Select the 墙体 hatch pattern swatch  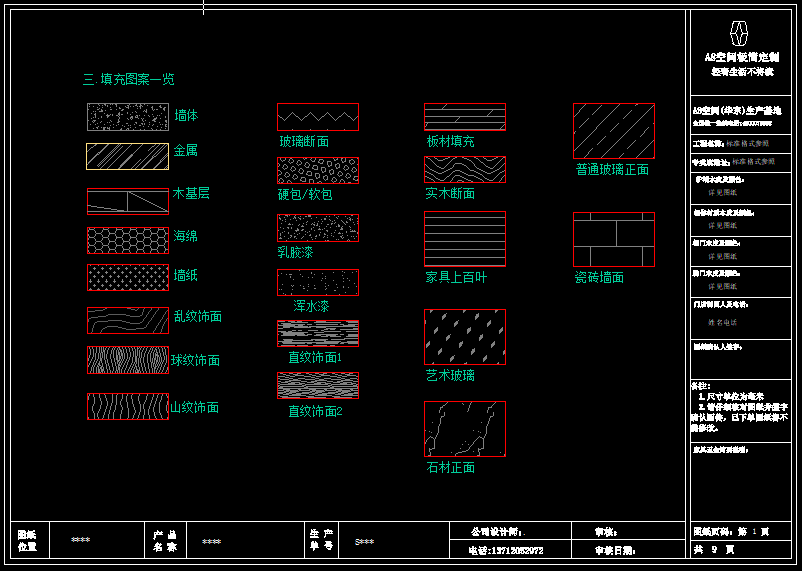click(127, 117)
